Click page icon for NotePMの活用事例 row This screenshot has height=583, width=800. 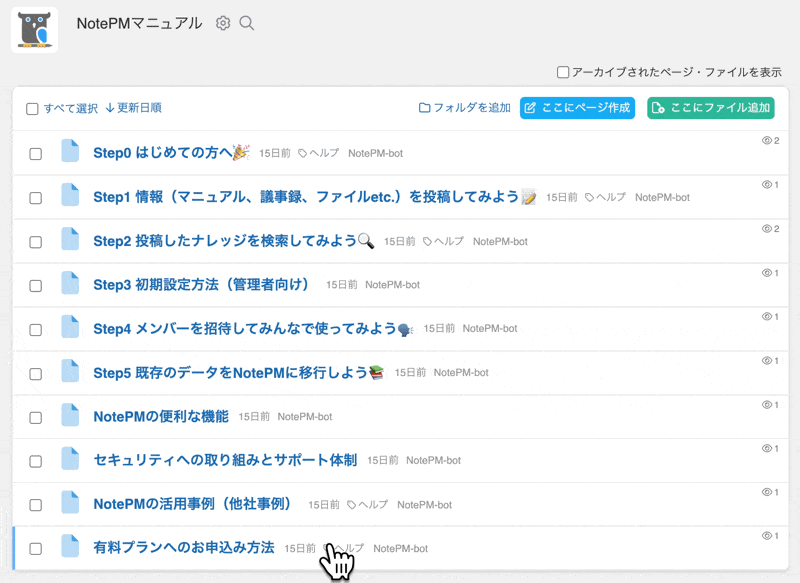(x=70, y=502)
